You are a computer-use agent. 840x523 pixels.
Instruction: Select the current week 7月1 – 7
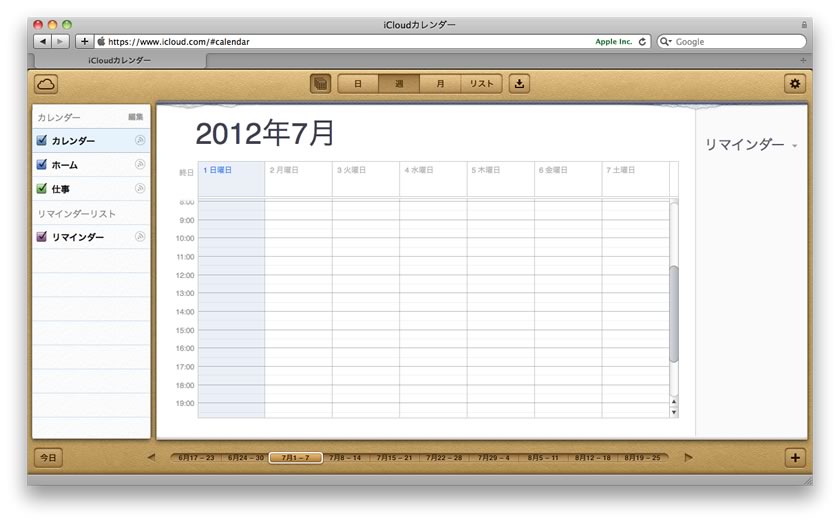296,458
